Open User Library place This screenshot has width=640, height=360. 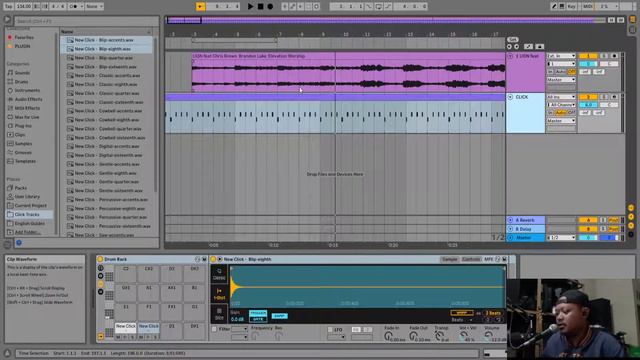click(27, 197)
